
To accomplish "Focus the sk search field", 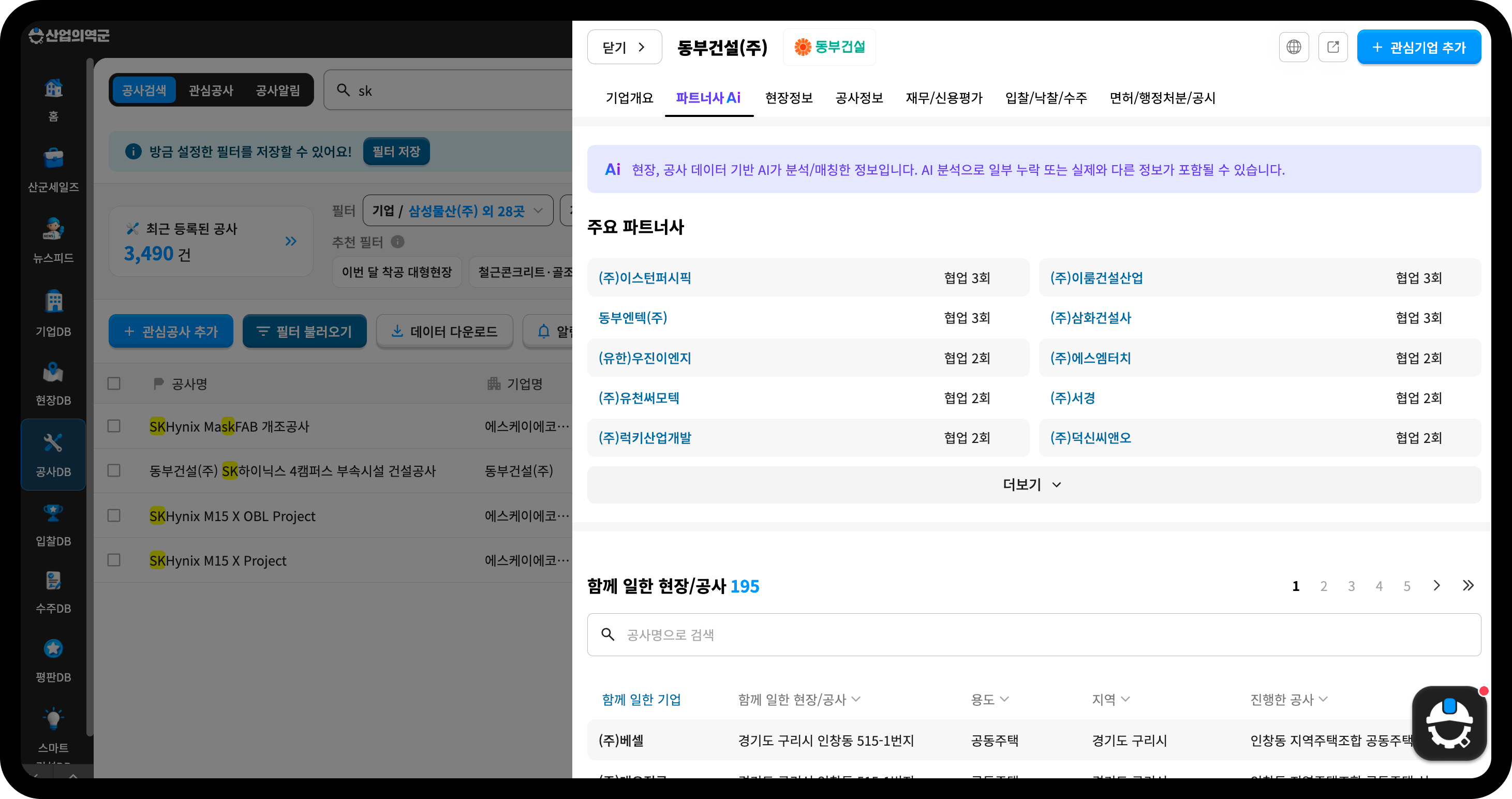I will 448,91.
